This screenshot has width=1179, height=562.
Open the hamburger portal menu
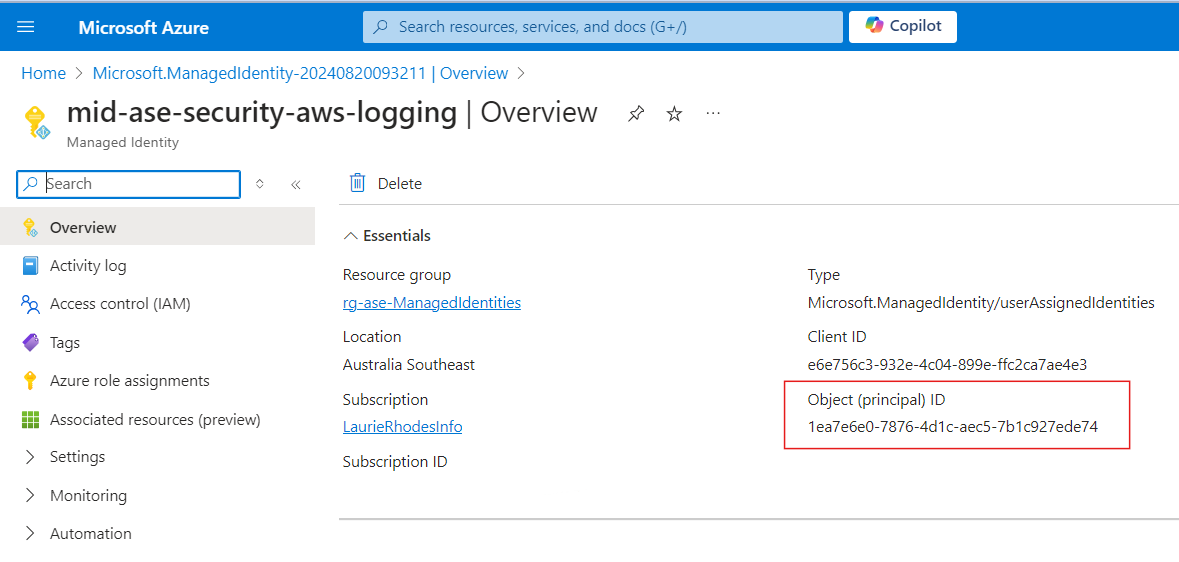coord(26,27)
